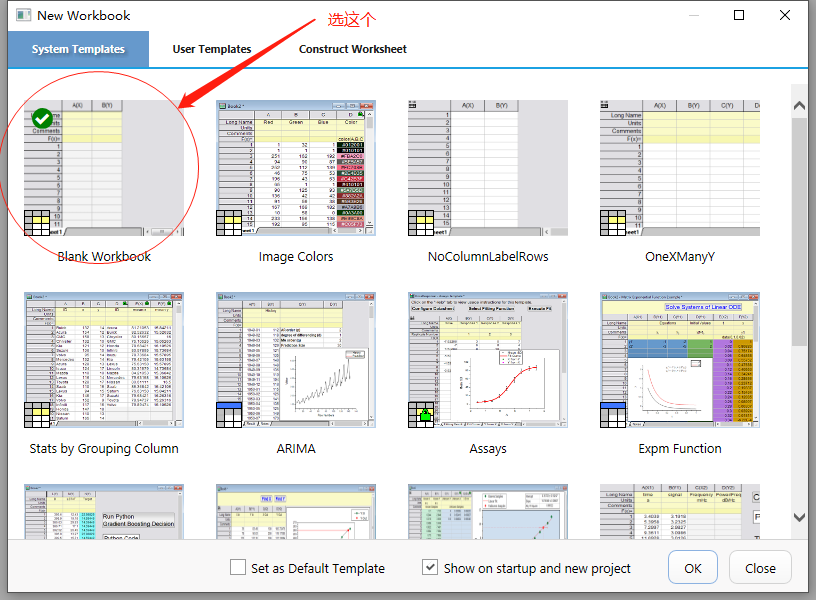
Task: Confirm selection with the OK button
Action: point(693,567)
